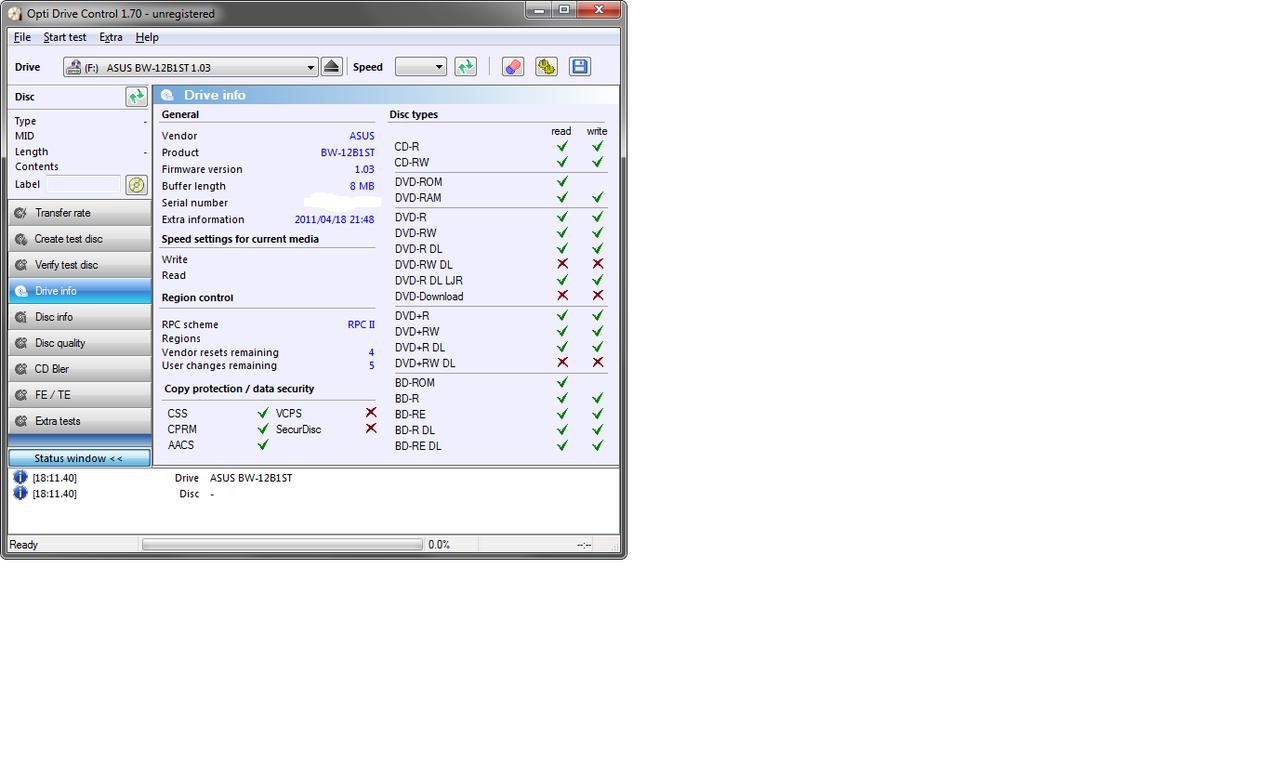Open the Drive selection dropdown

point(190,67)
